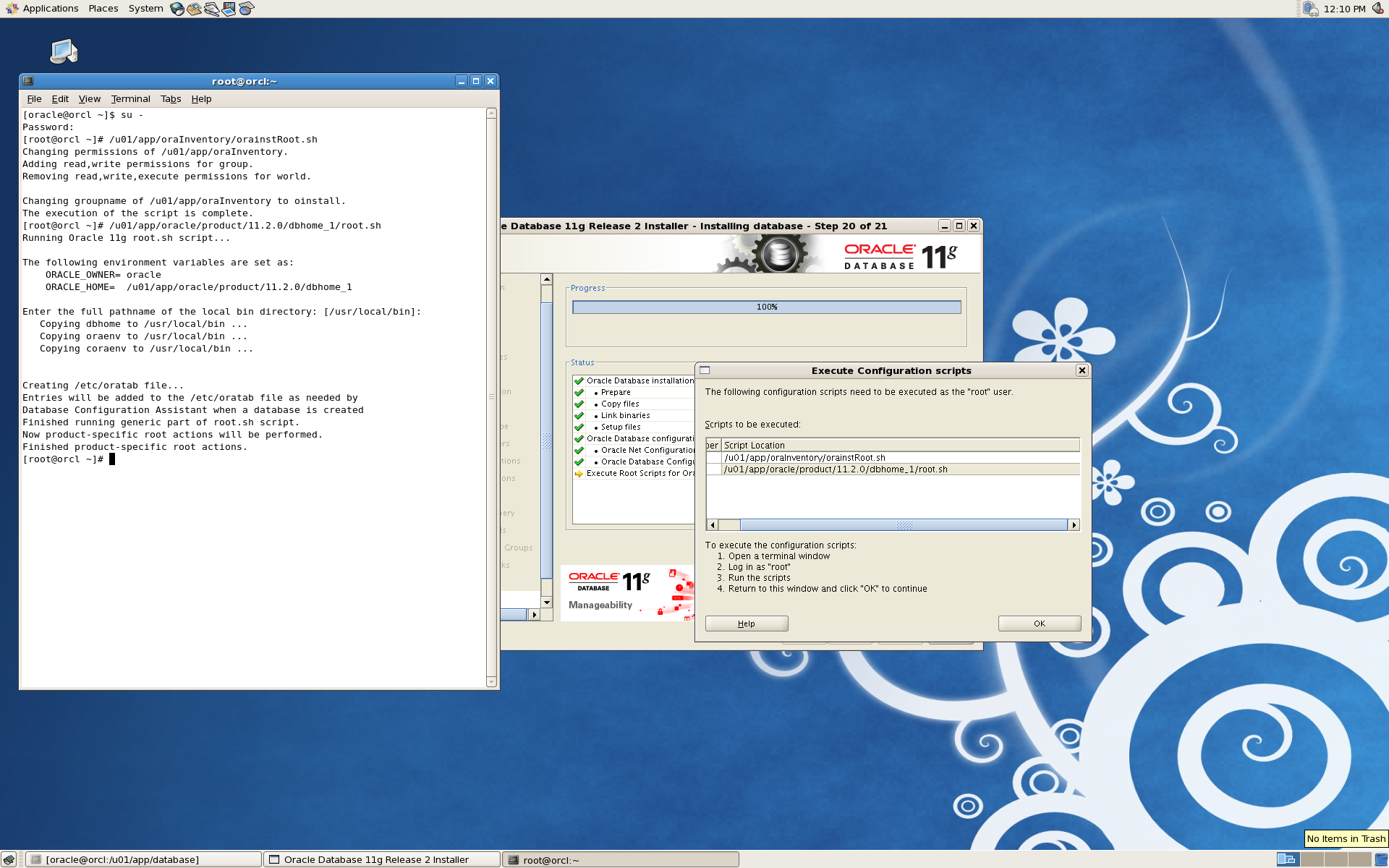Click the Execute Root Scripts checkmark icon
Viewport: 1389px width, 868px height.
[x=579, y=473]
